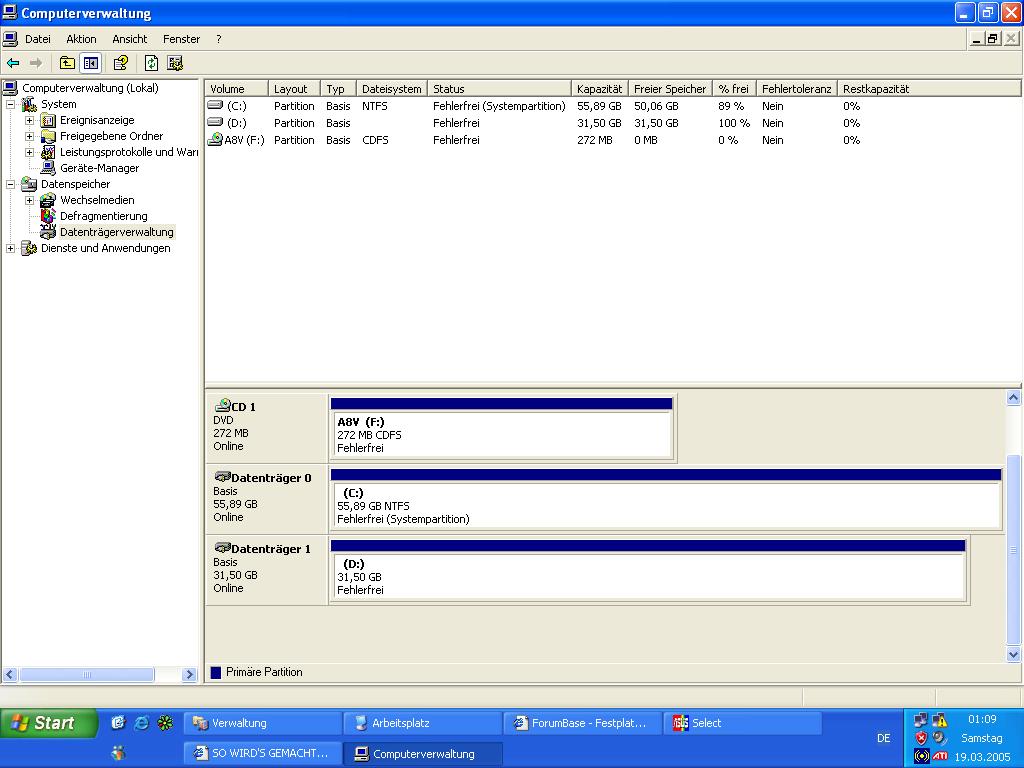Click the (C:) drive icon in volume list
The height and width of the screenshot is (768, 1024).
tap(215, 105)
